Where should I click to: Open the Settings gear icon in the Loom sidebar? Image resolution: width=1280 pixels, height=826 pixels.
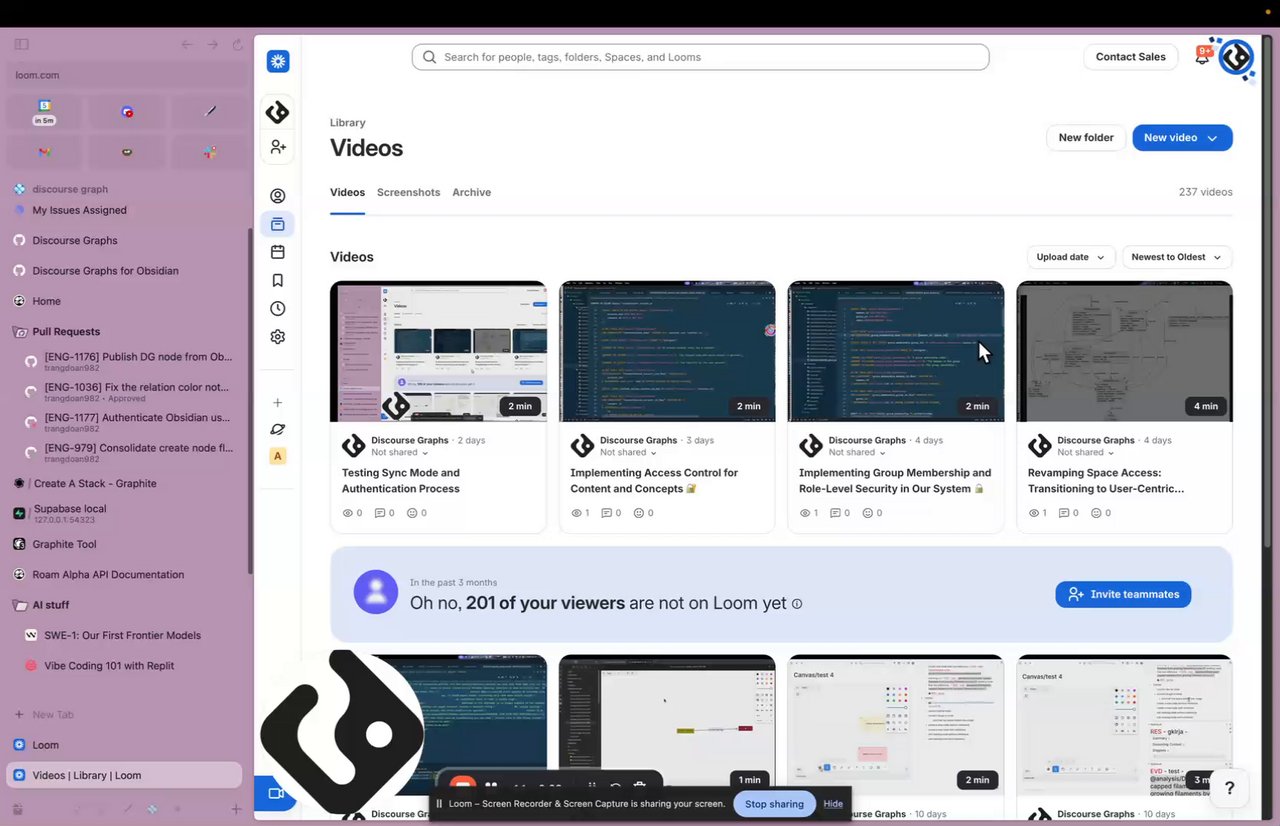(x=278, y=337)
